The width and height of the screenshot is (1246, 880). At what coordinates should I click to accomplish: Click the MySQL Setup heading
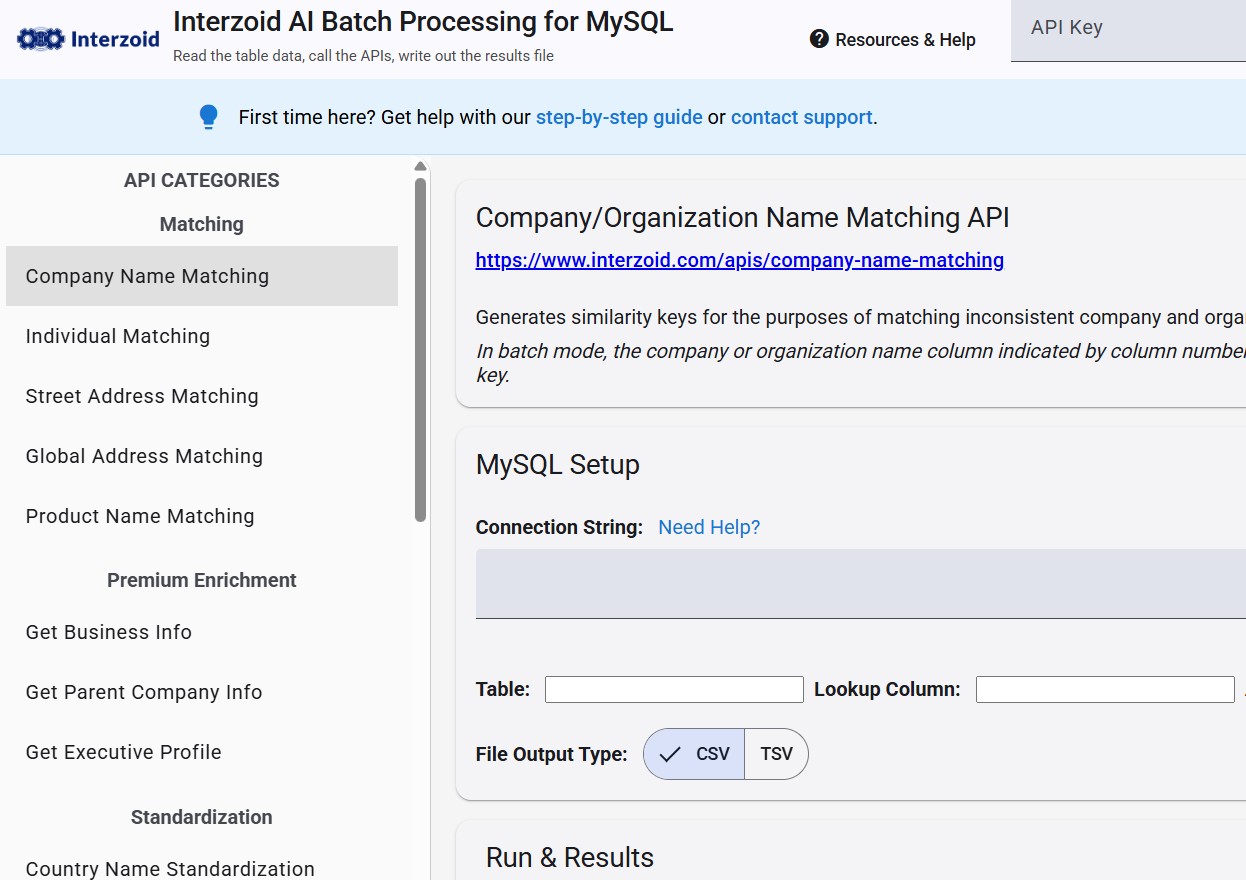click(x=558, y=465)
